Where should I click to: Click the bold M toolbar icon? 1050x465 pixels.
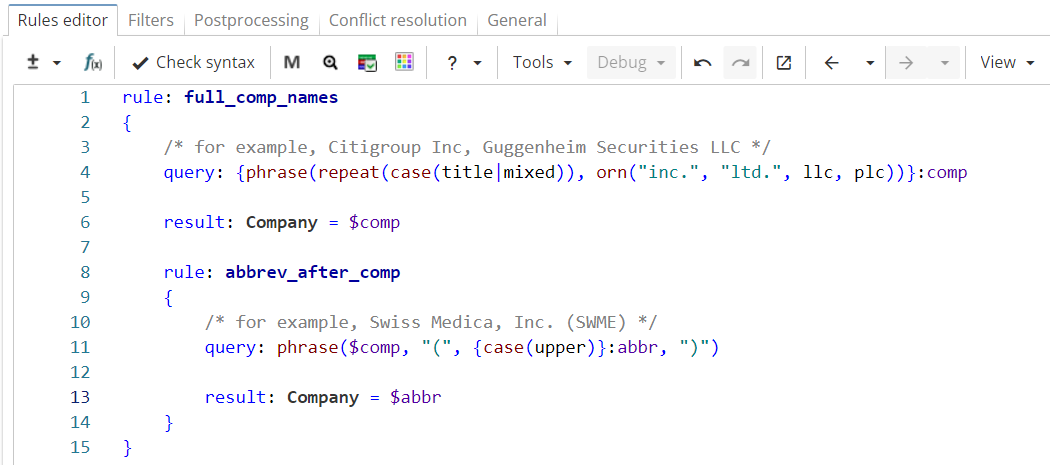[292, 62]
